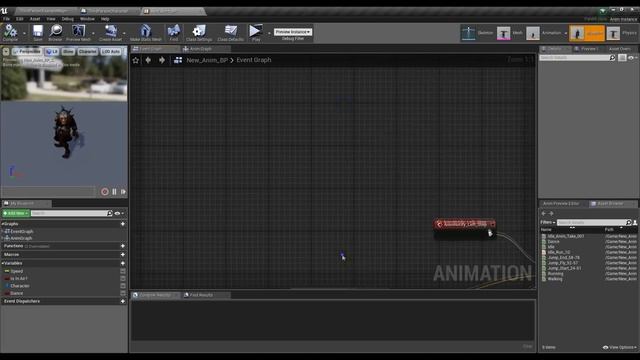Open the Edit menu

pyautogui.click(x=20, y=19)
